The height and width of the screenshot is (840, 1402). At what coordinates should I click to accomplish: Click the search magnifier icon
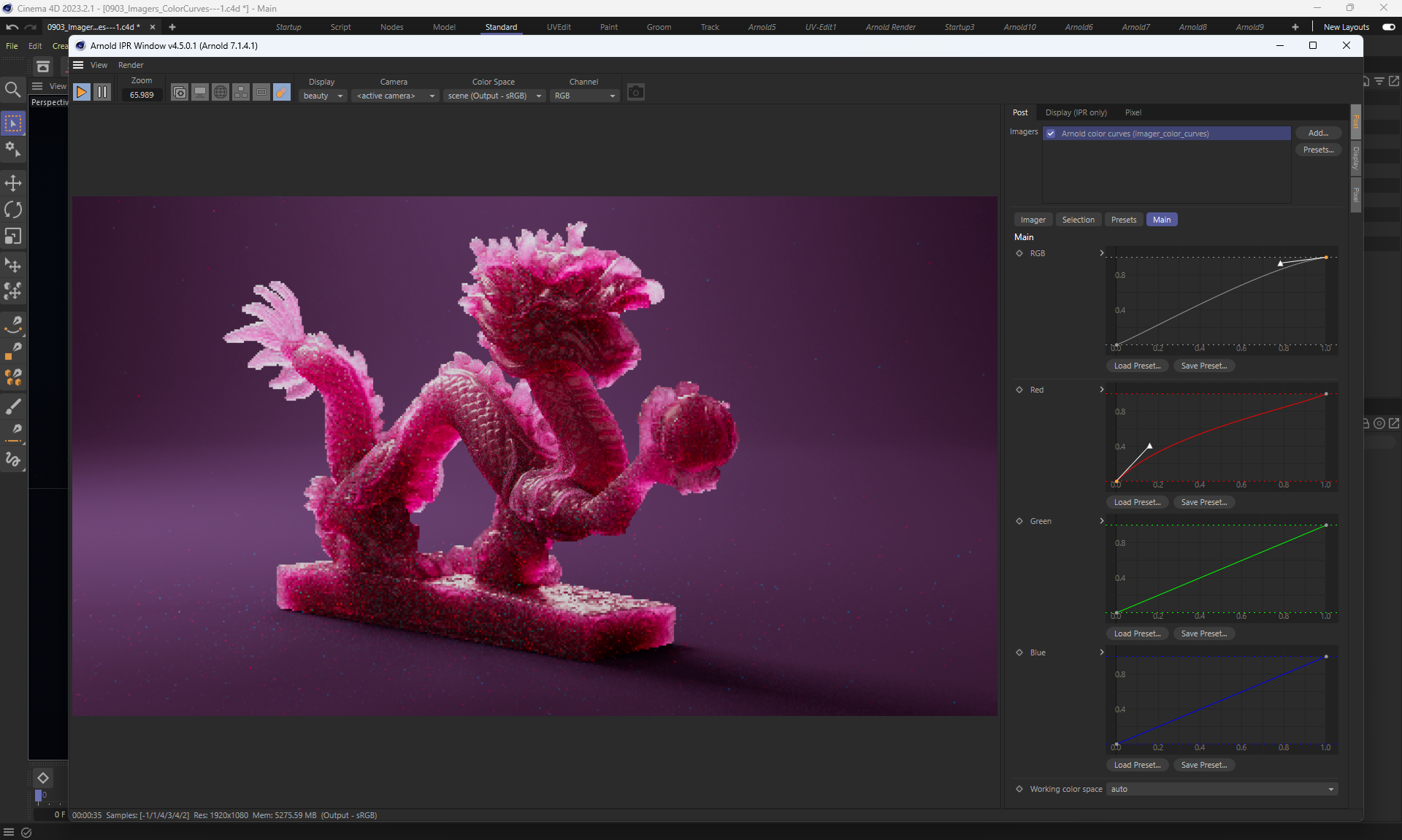tap(12, 89)
